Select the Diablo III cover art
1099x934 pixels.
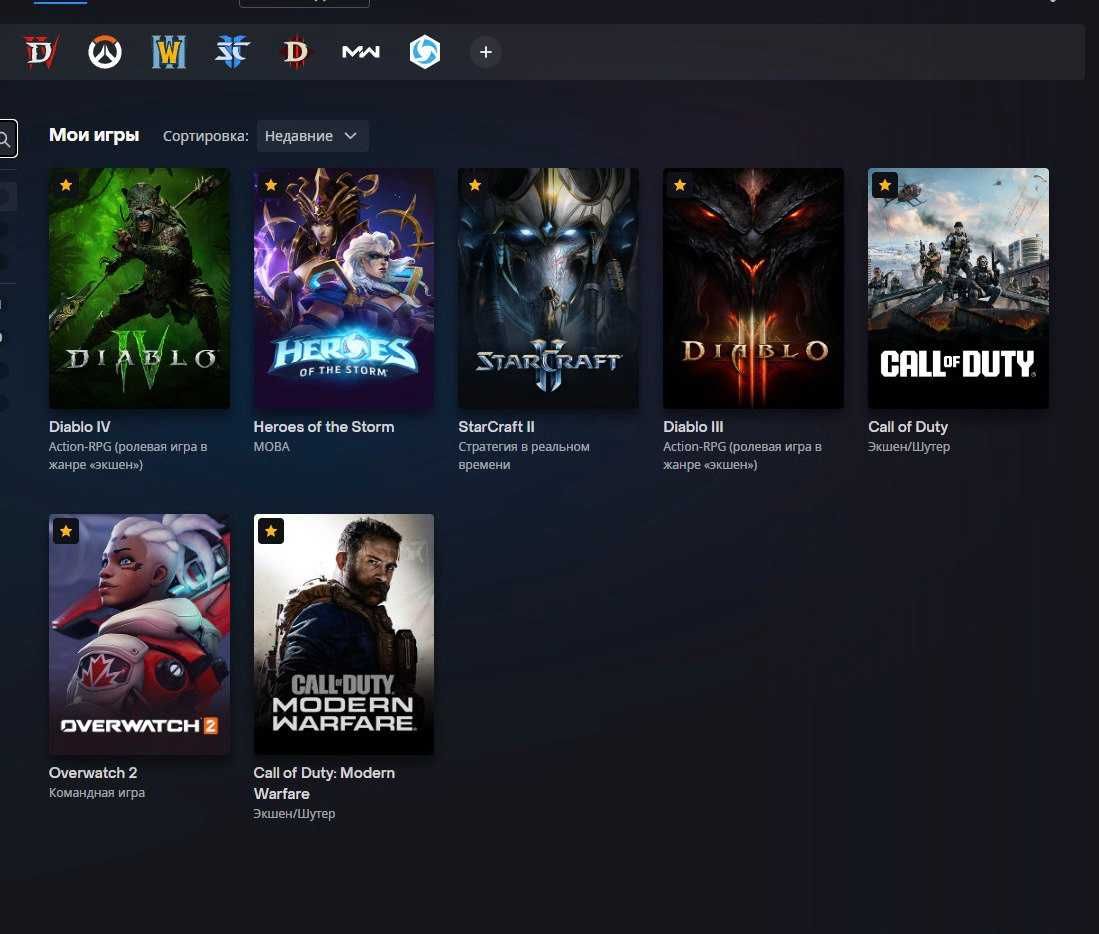tap(753, 288)
